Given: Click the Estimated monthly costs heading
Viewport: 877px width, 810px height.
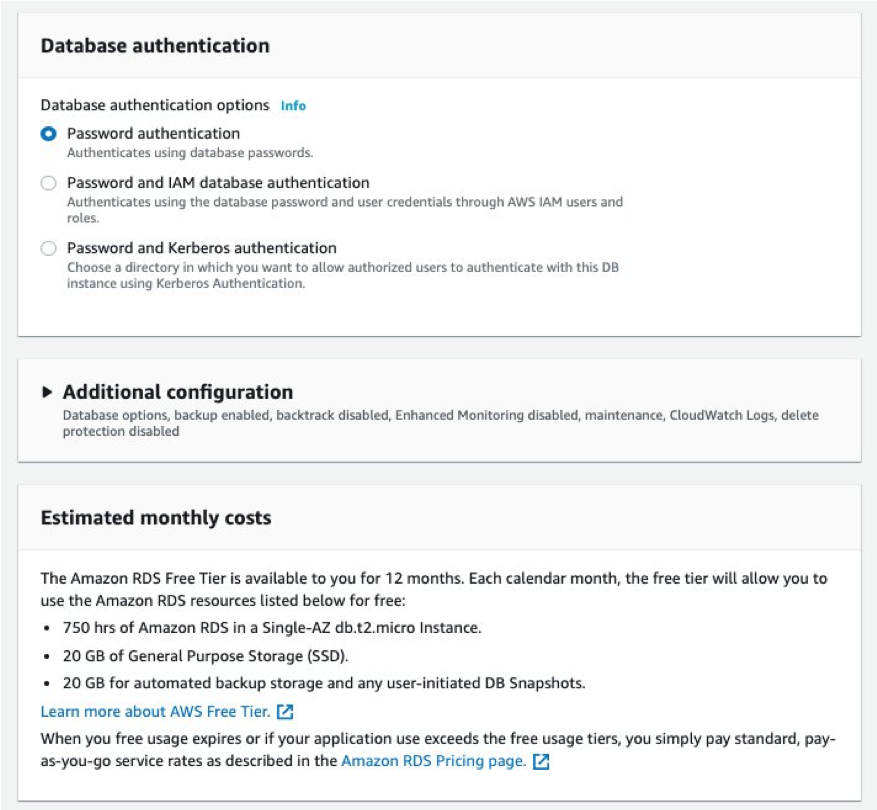Looking at the screenshot, I should pos(155,518).
